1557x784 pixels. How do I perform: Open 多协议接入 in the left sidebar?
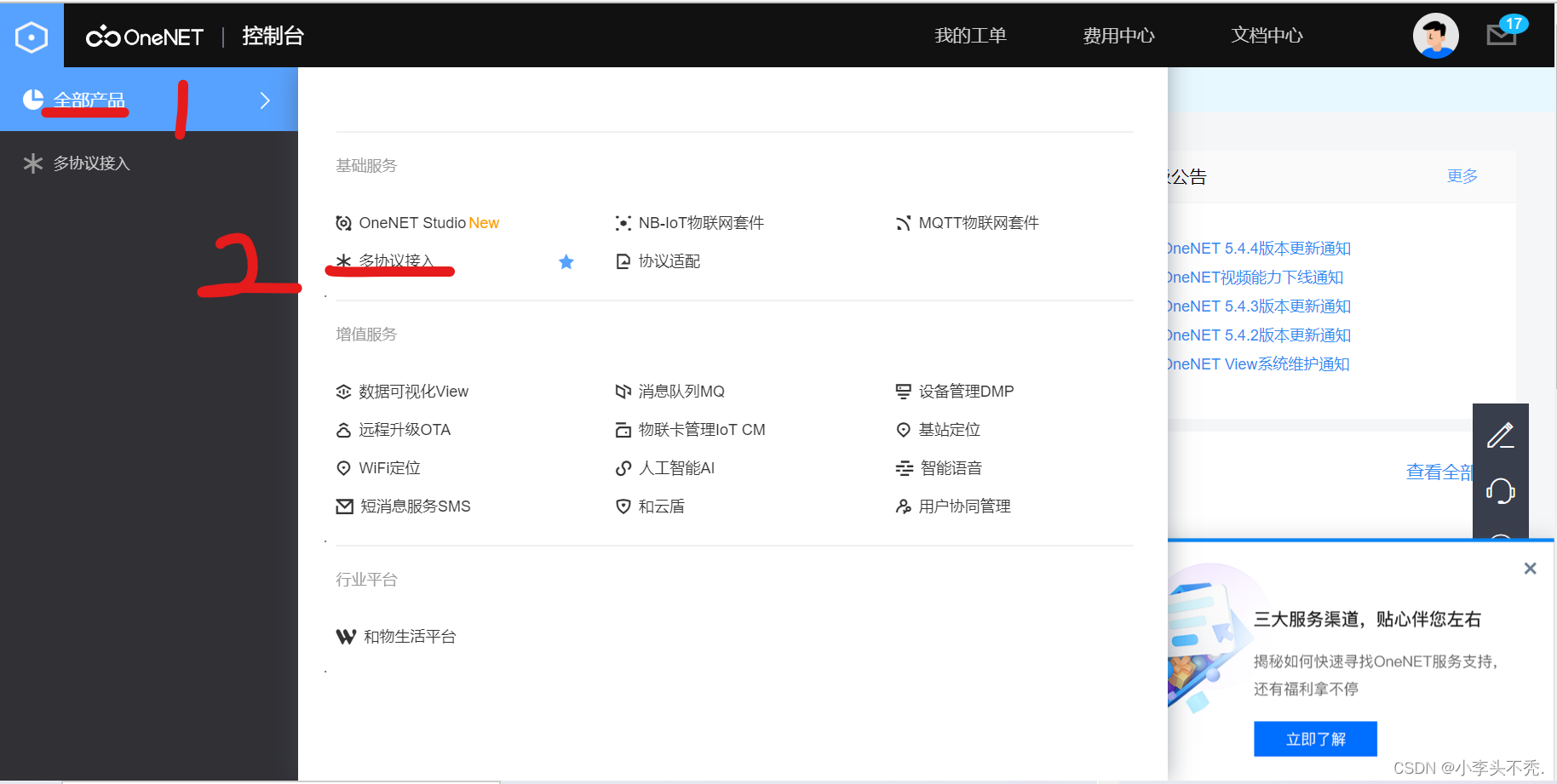tap(91, 163)
